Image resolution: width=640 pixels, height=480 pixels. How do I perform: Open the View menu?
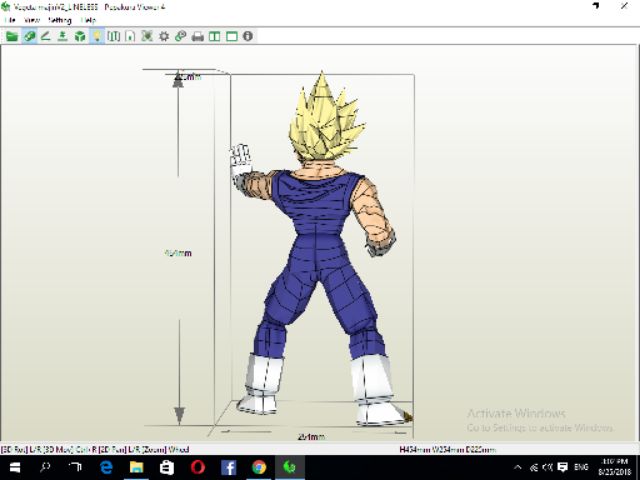[31, 20]
